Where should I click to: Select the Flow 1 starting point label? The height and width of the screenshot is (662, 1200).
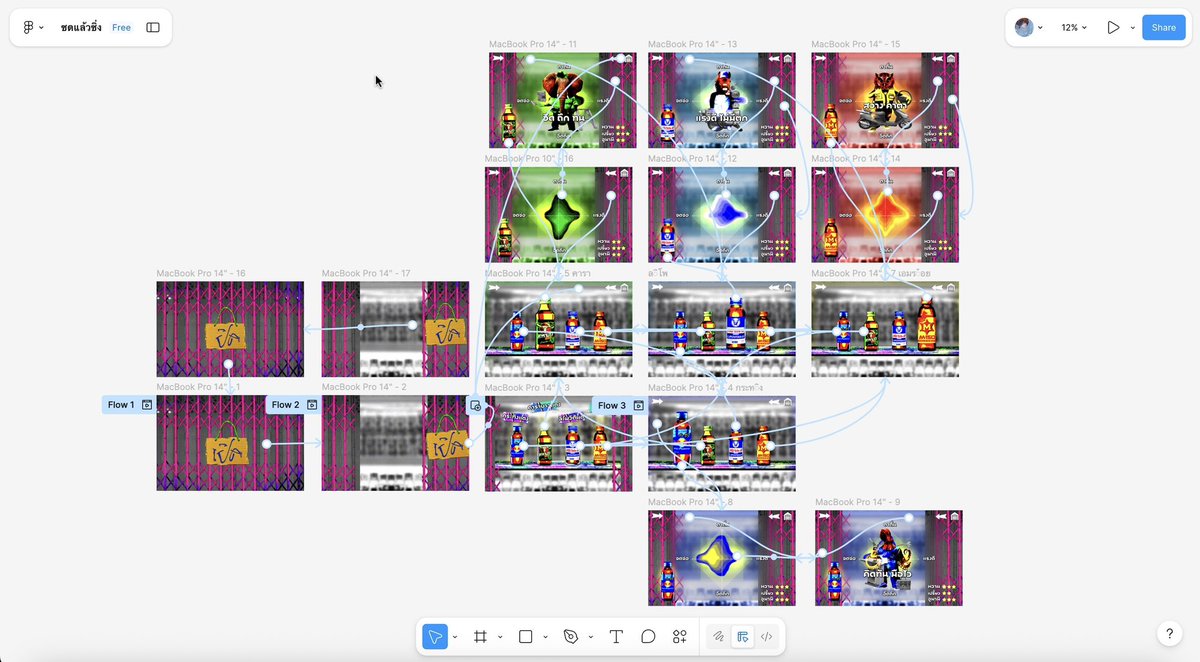(x=120, y=405)
